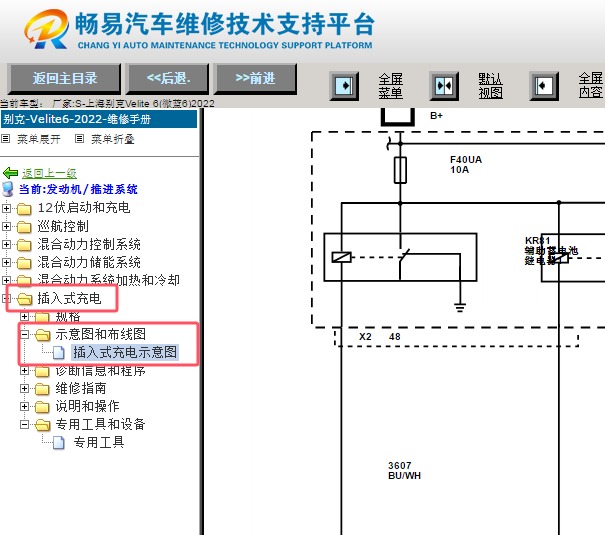This screenshot has width=605, height=535.
Task: Select the 混合动力储能系统 tree item
Action: pyautogui.click(x=89, y=262)
